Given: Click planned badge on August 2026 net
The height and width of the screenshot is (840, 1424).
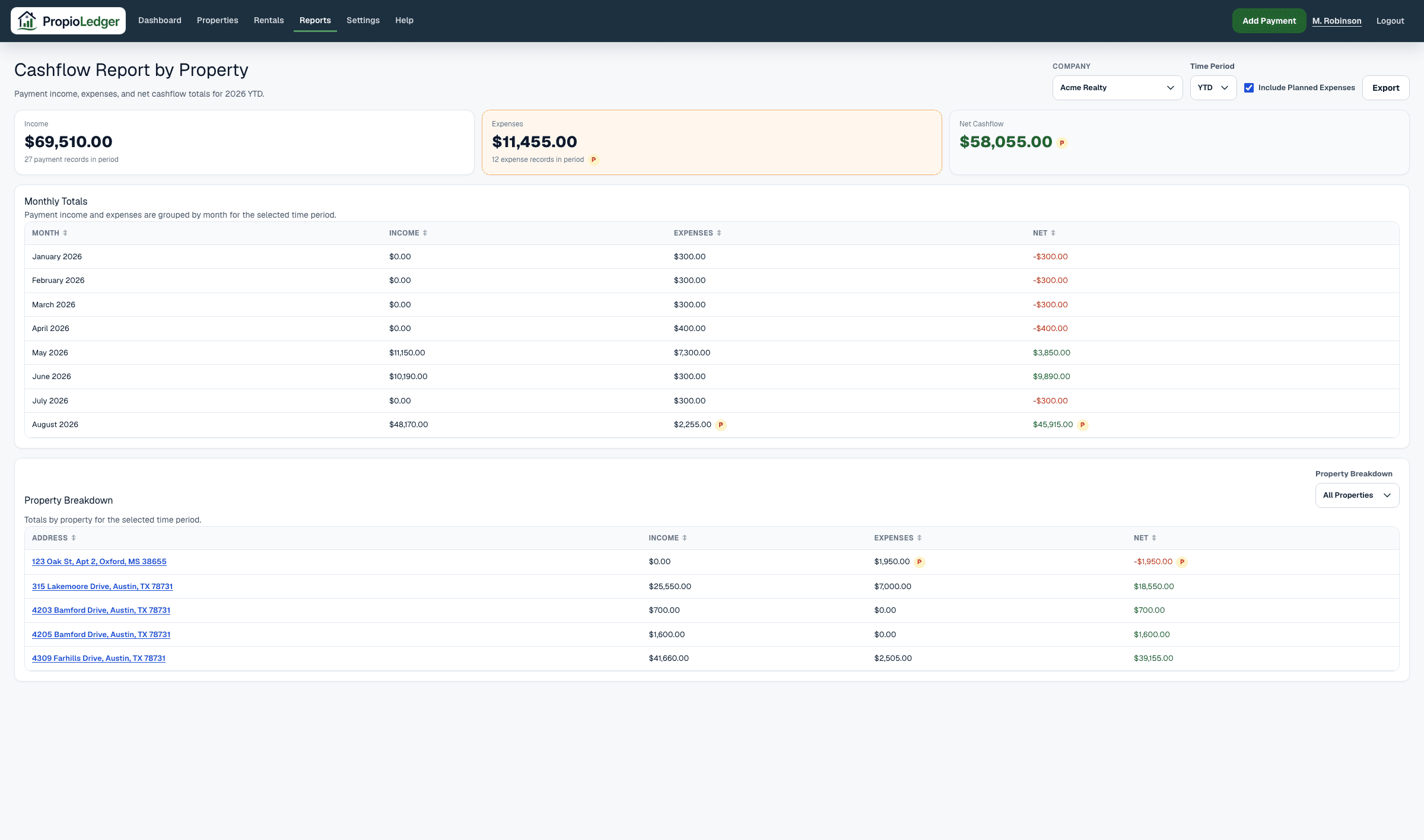Looking at the screenshot, I should (x=1082, y=425).
